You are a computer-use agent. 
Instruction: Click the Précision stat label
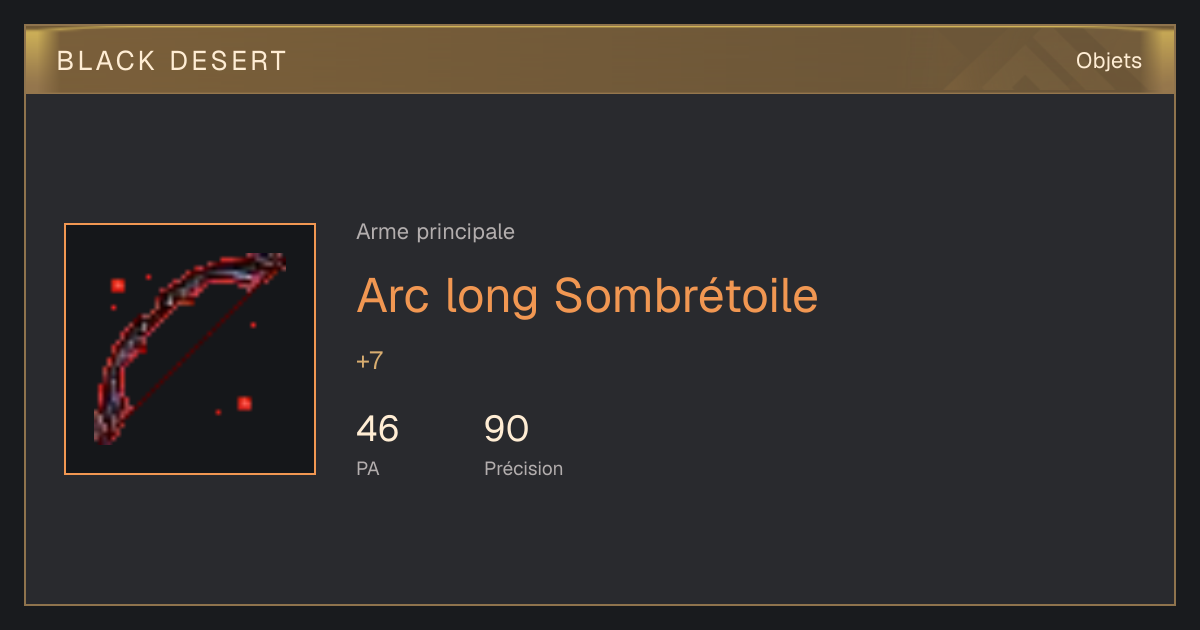click(x=524, y=468)
